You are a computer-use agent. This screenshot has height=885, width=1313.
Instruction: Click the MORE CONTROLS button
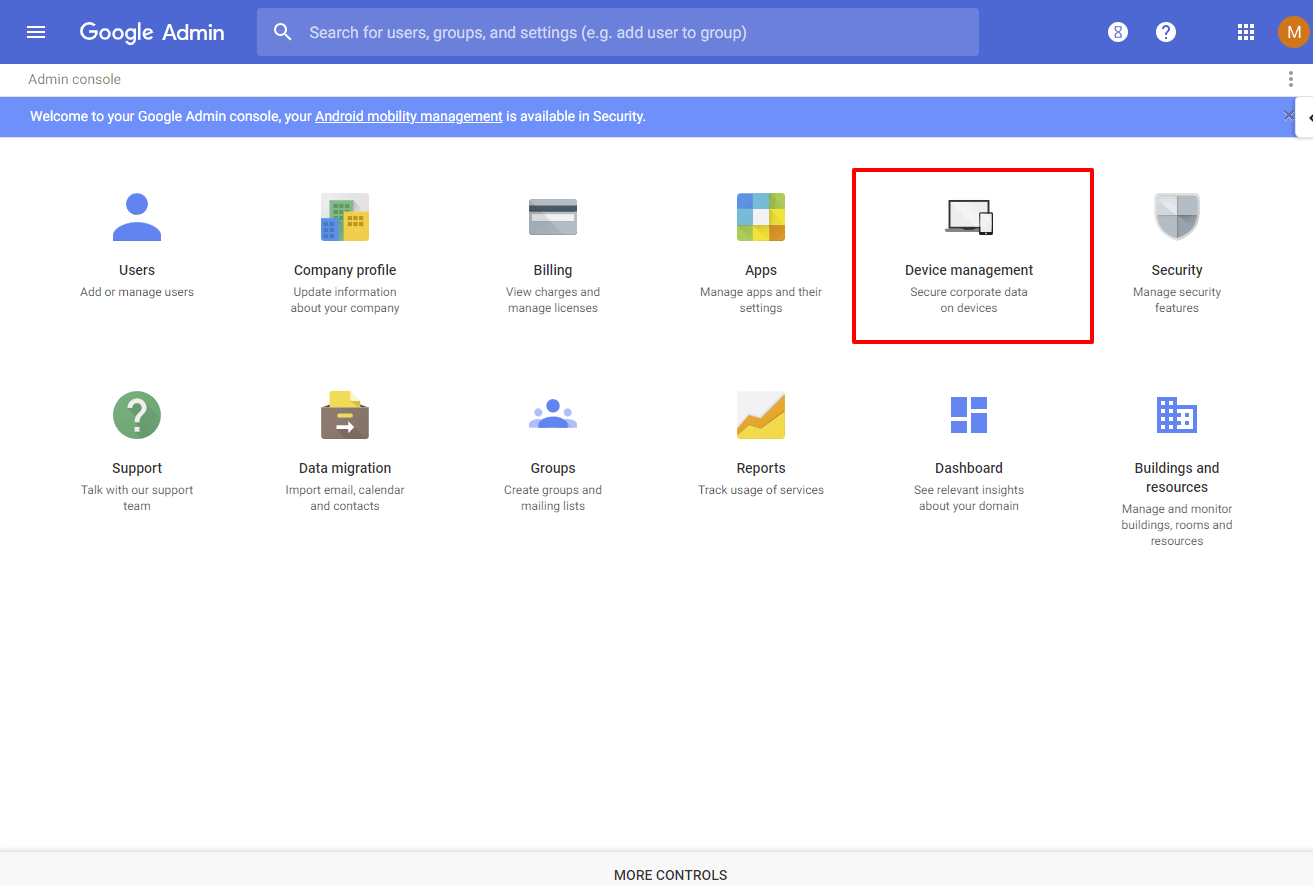click(x=670, y=874)
